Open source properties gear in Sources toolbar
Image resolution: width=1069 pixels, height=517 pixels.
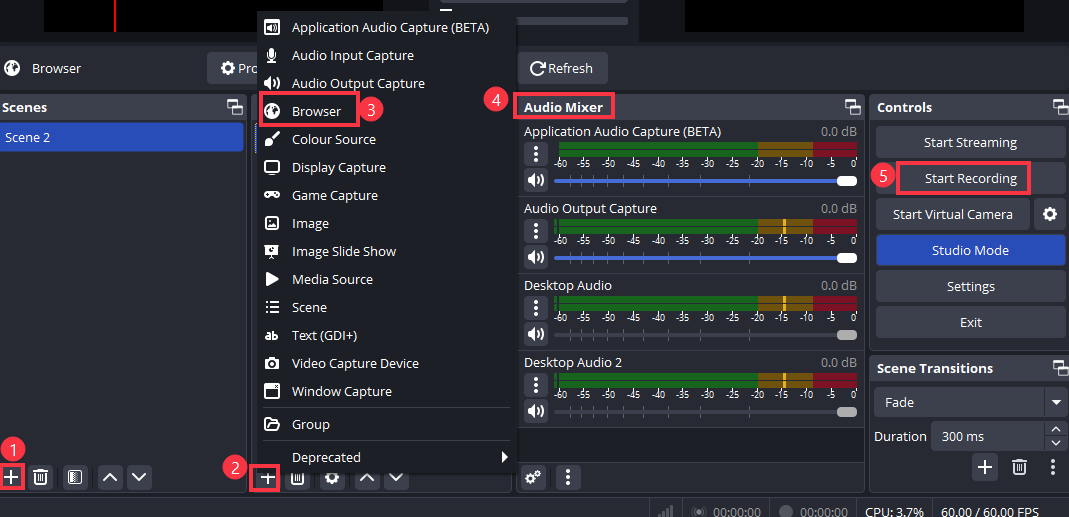pyautogui.click(x=332, y=478)
